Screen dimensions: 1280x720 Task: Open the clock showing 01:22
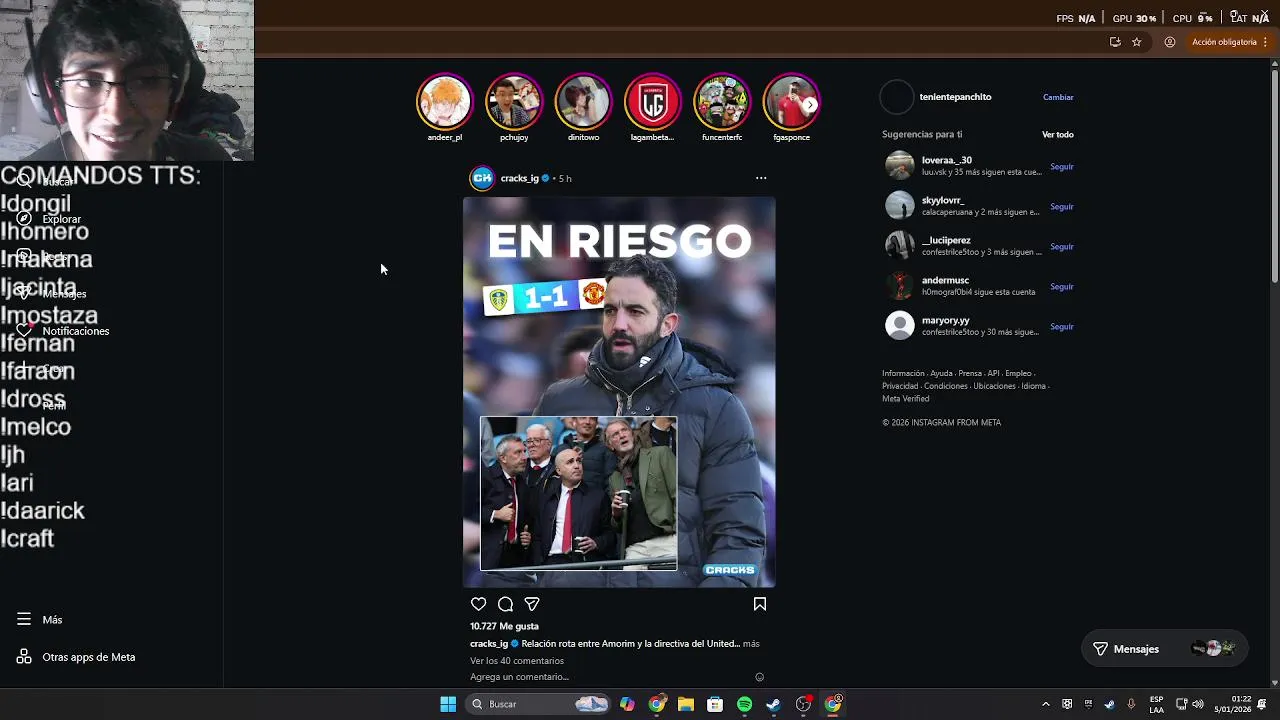(1232, 704)
